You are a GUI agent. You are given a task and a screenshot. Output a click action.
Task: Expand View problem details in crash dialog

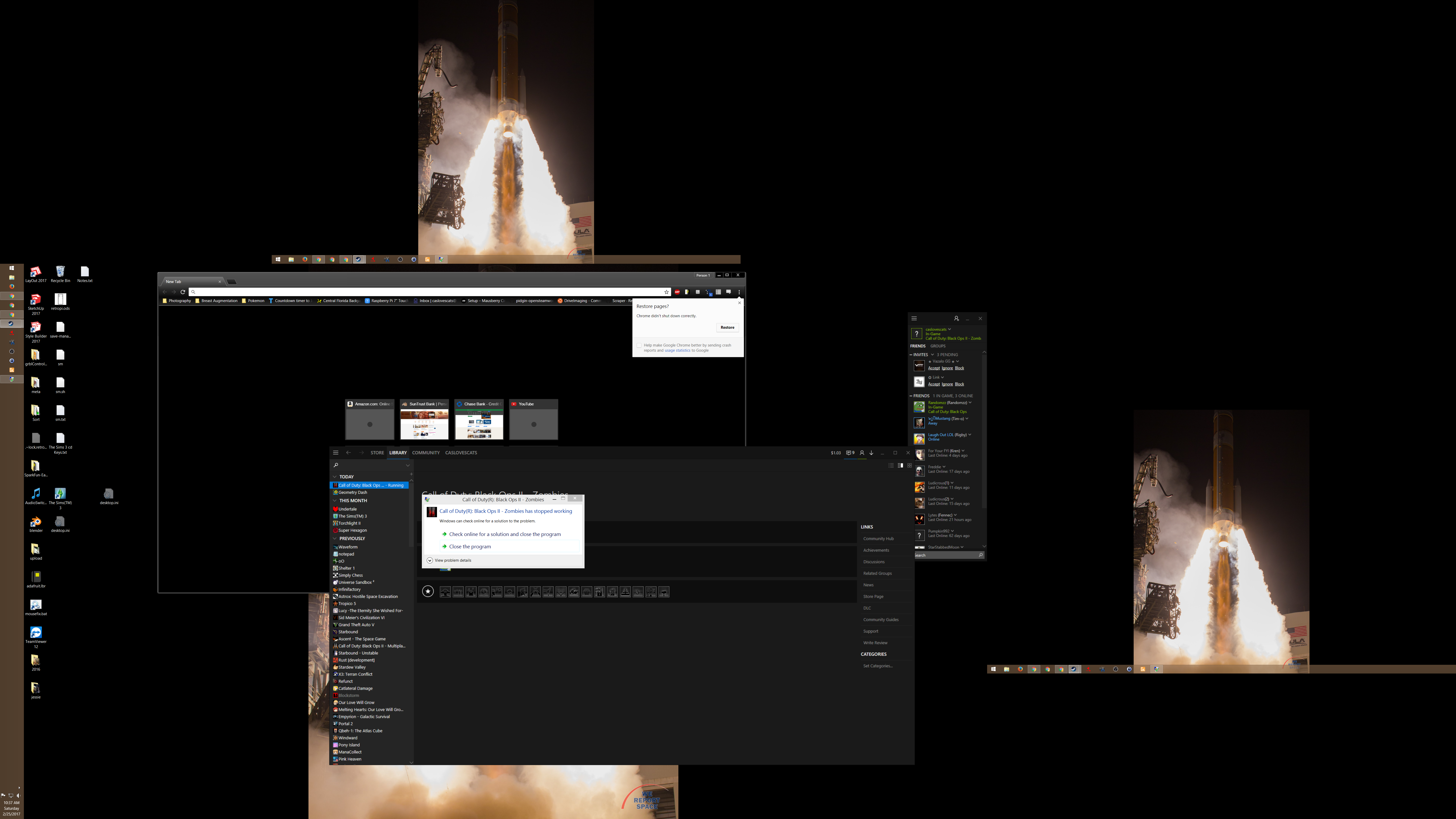pyautogui.click(x=449, y=561)
